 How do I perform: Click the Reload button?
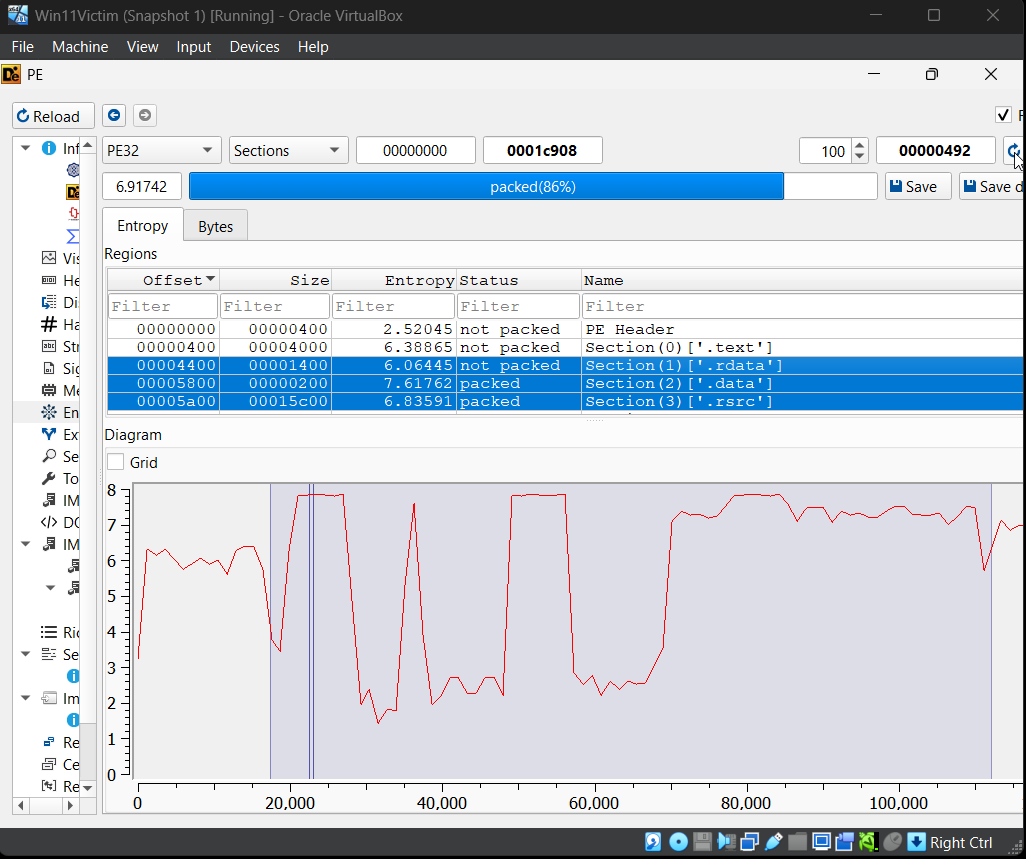click(x=54, y=116)
